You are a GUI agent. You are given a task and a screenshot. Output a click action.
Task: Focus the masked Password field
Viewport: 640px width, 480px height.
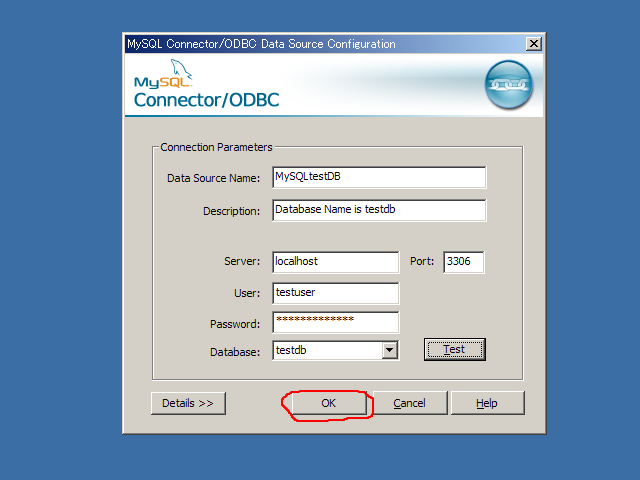click(336, 322)
